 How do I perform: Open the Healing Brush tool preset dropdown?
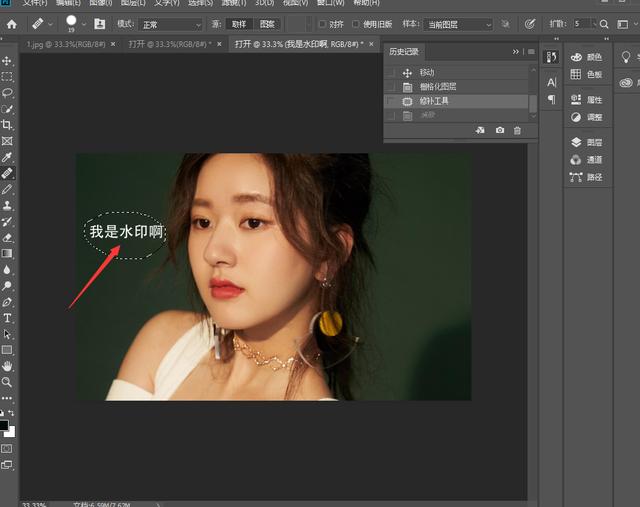pos(51,24)
